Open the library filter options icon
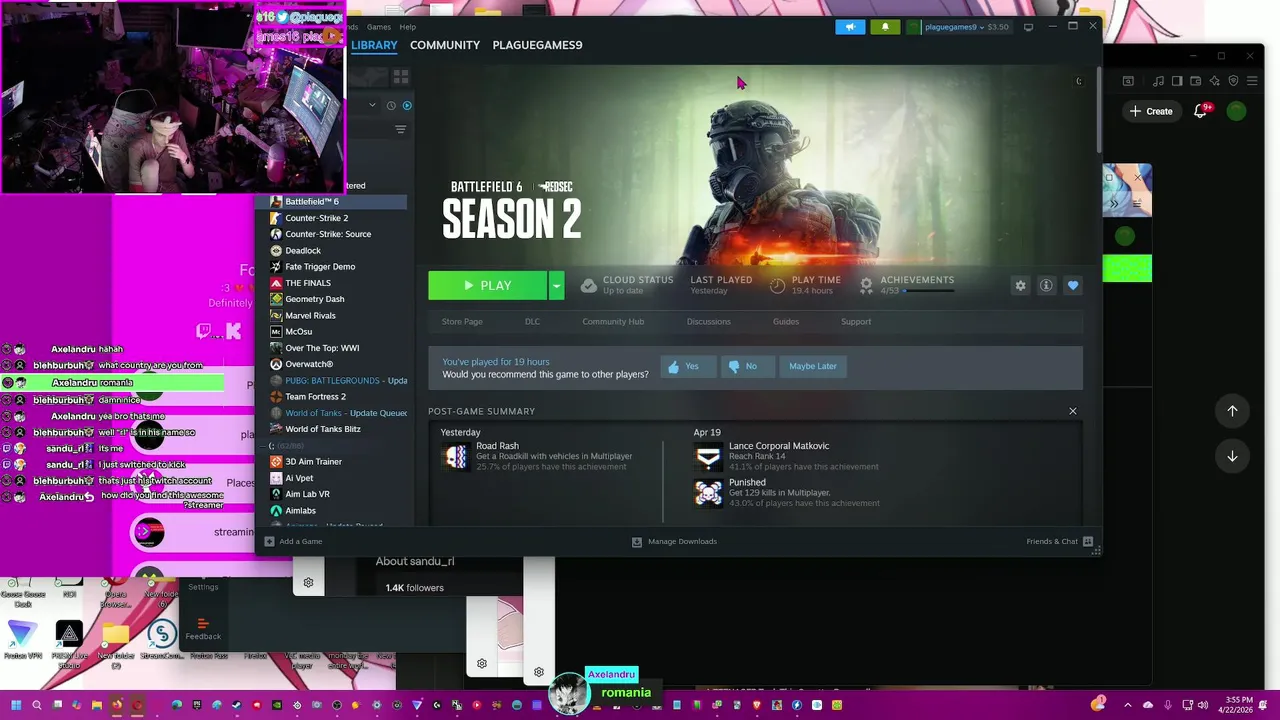The width and height of the screenshot is (1280, 720). pos(400,129)
